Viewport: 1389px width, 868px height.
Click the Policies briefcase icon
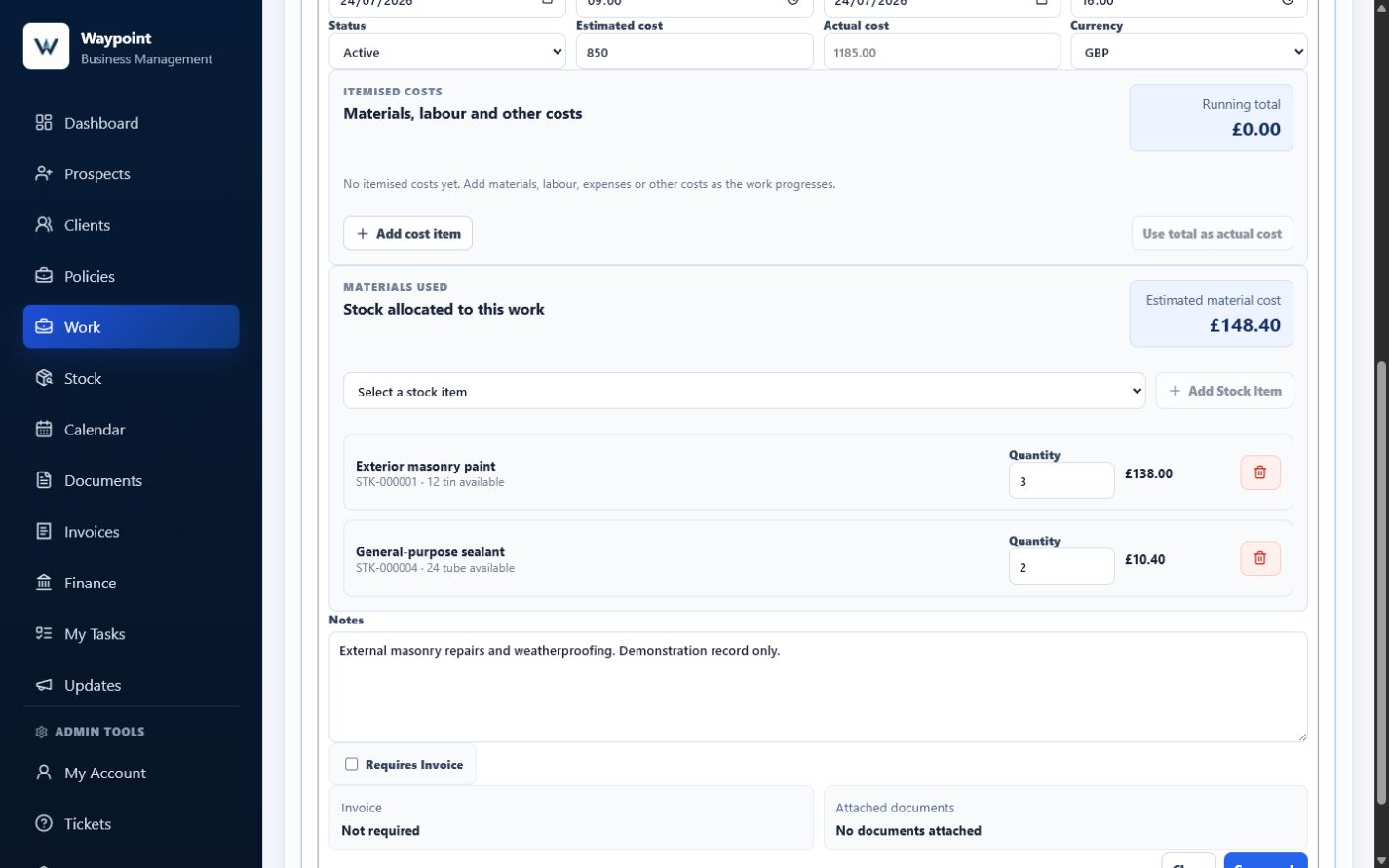pyautogui.click(x=44, y=276)
